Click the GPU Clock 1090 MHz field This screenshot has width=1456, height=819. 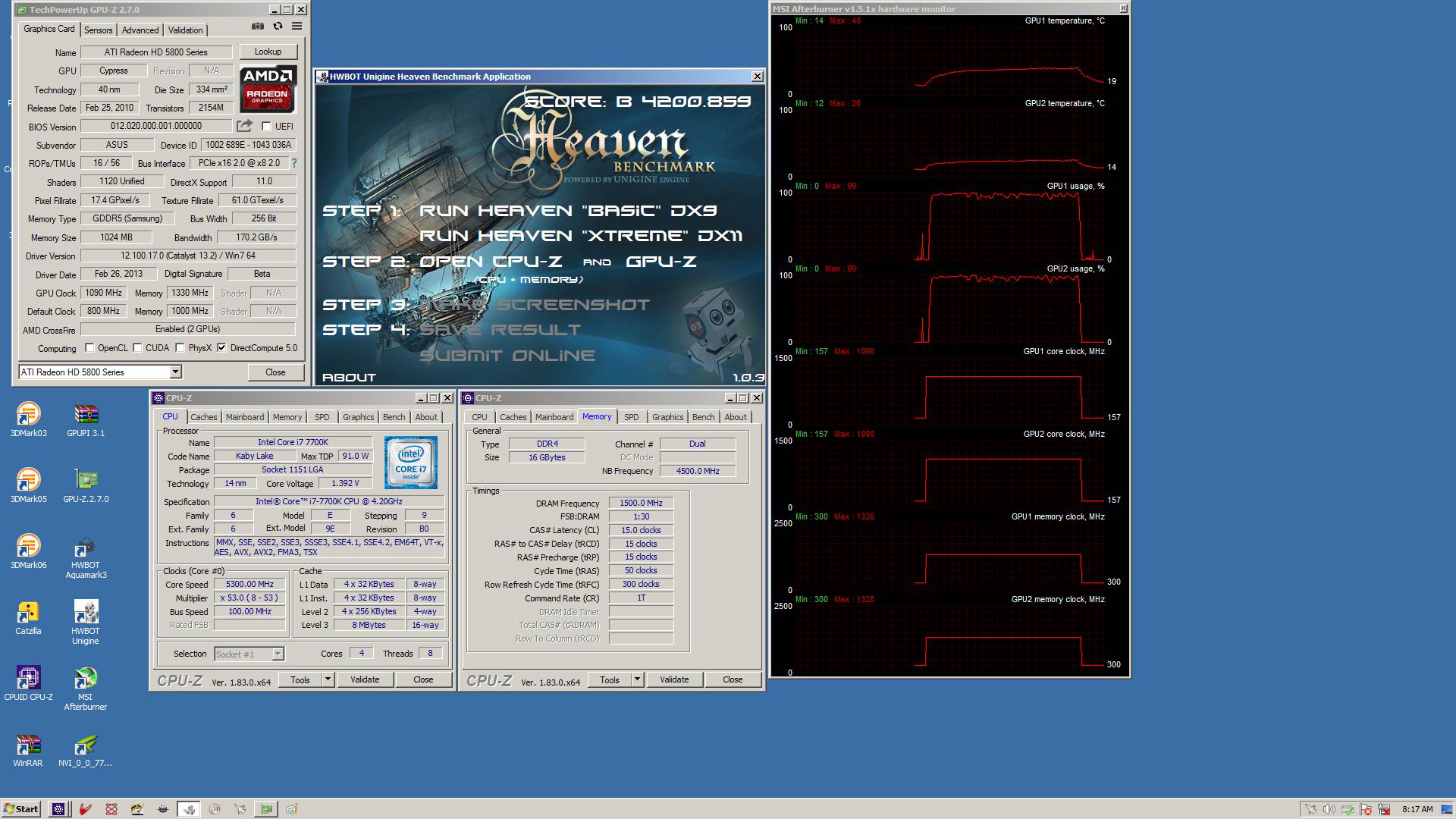pos(104,293)
